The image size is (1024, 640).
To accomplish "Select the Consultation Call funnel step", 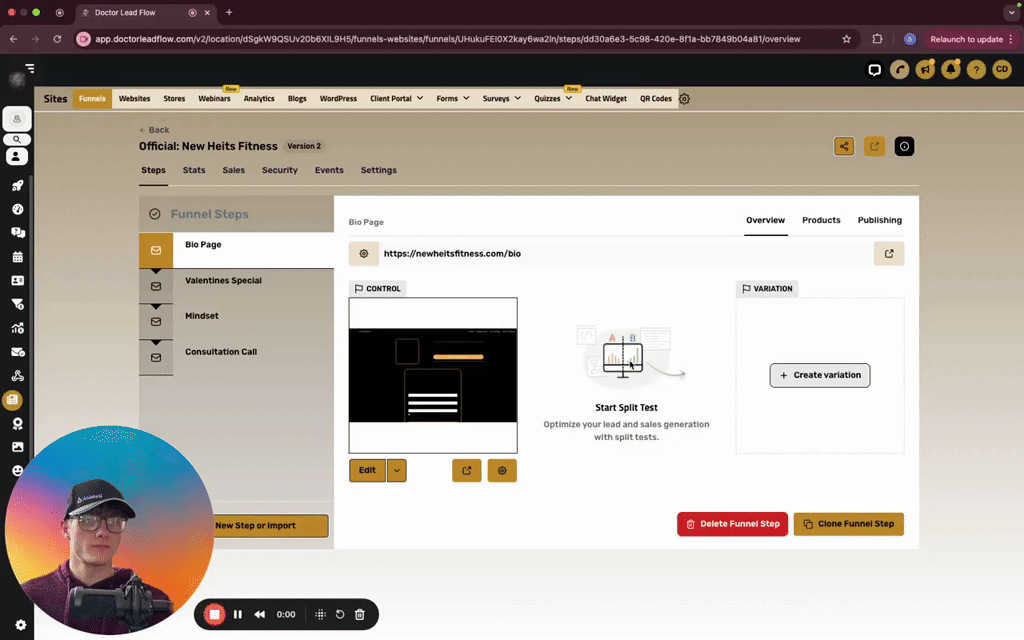I will pos(236,357).
